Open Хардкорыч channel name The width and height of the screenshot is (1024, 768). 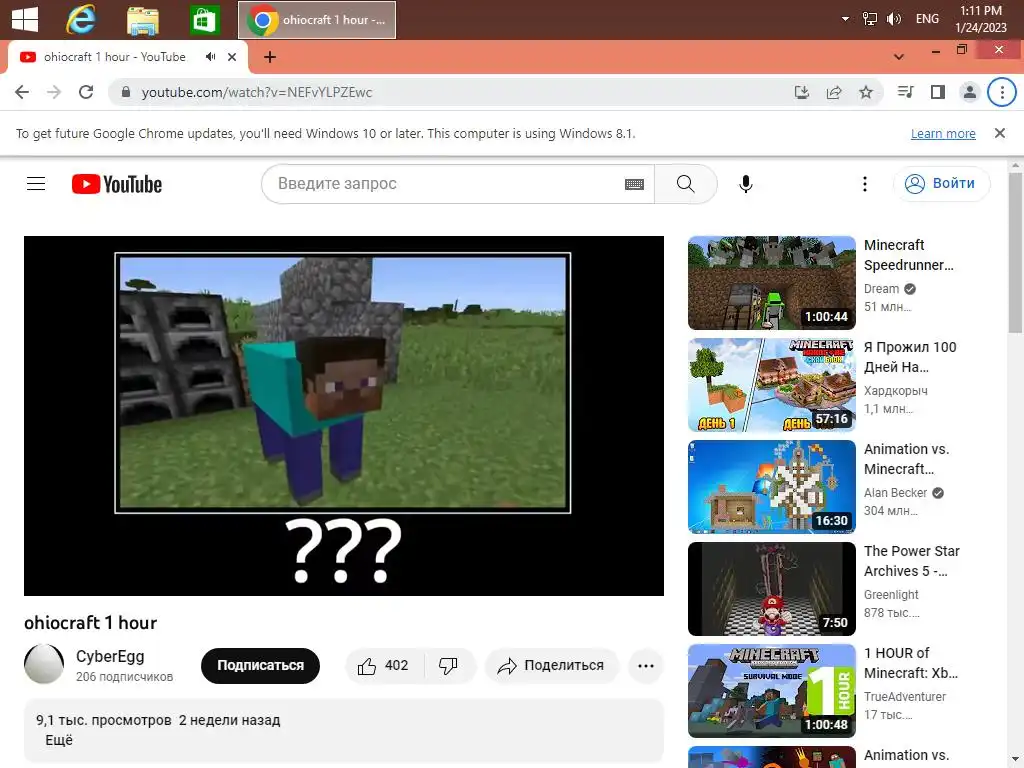pyautogui.click(x=895, y=391)
